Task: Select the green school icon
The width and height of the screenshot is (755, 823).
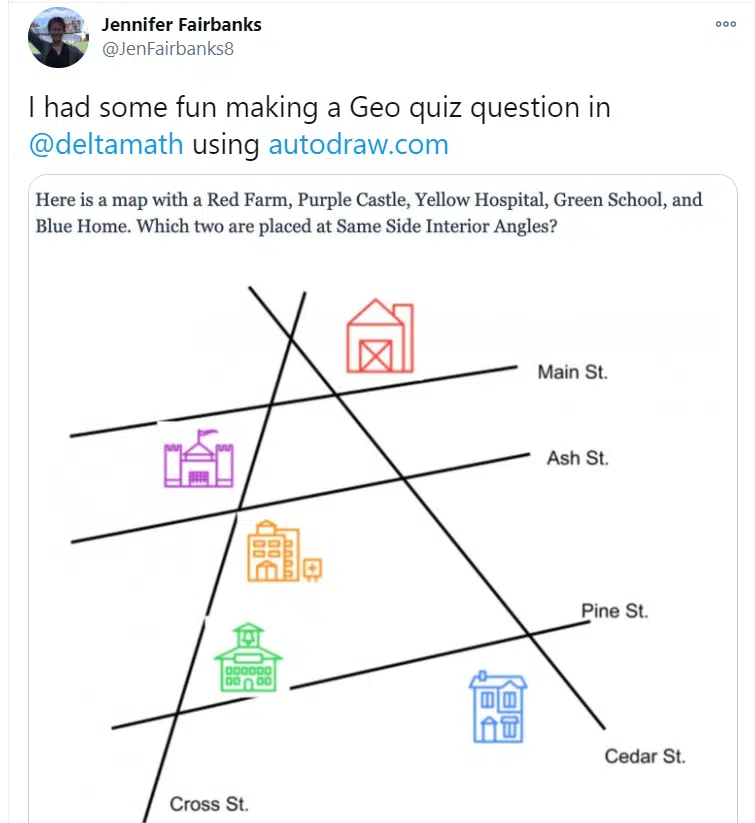Action: point(248,657)
